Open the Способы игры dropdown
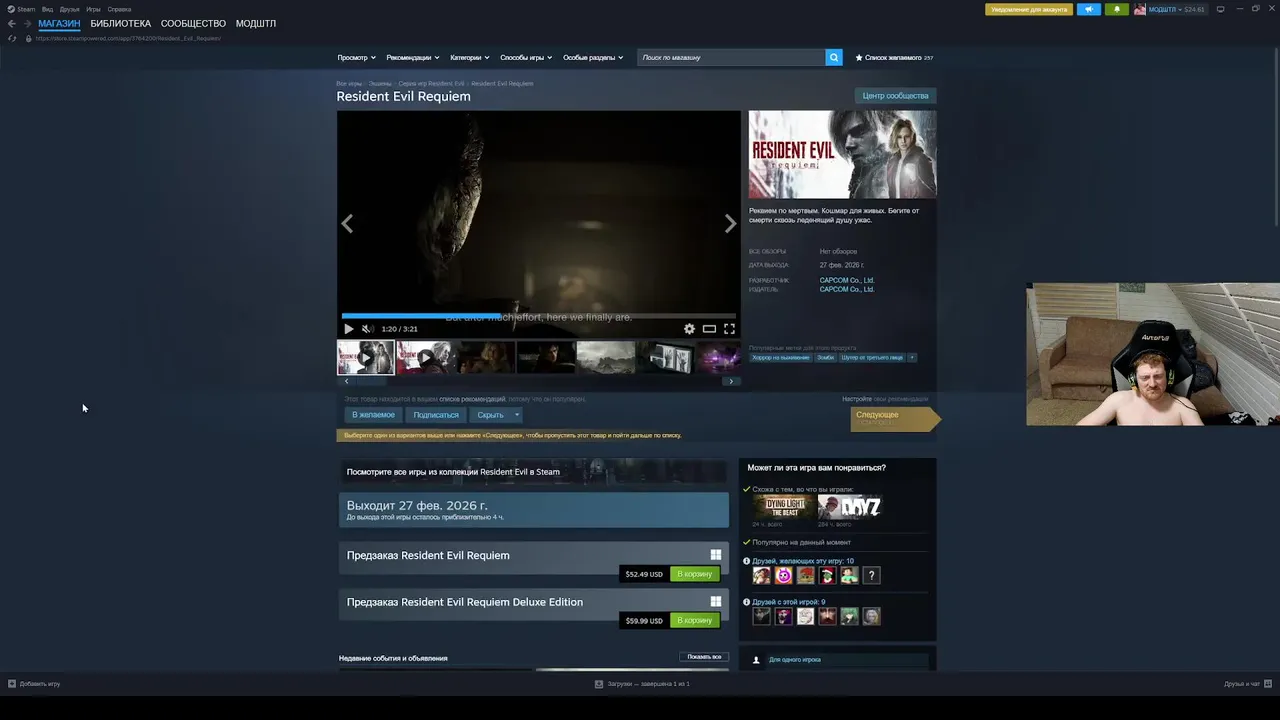This screenshot has height=720, width=1280. tap(526, 58)
